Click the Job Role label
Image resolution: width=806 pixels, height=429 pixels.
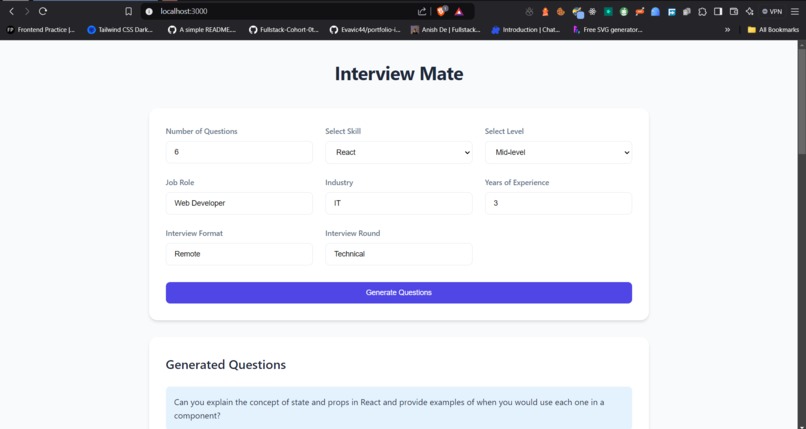click(x=180, y=182)
